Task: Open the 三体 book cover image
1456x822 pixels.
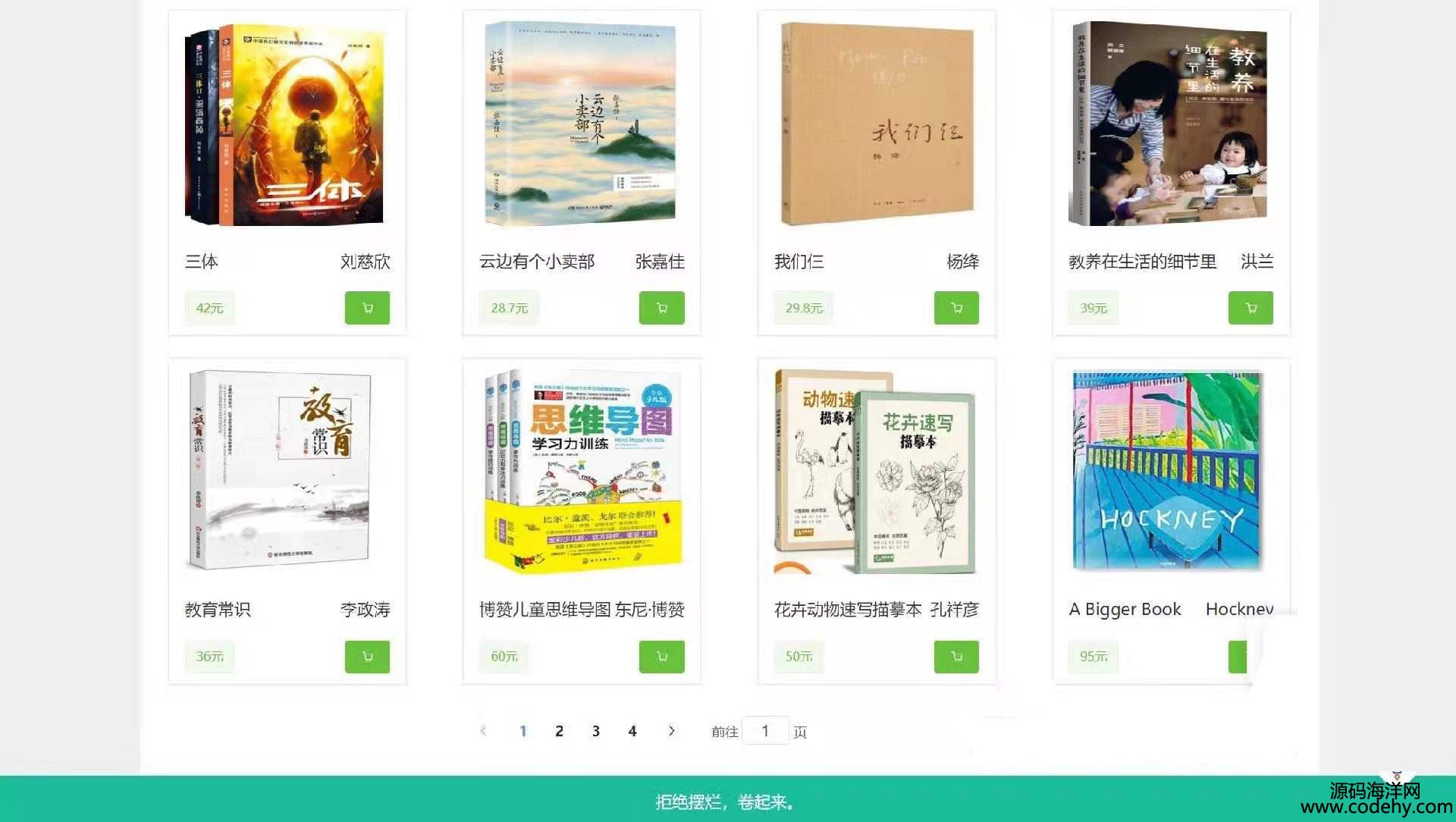Action: 285,126
